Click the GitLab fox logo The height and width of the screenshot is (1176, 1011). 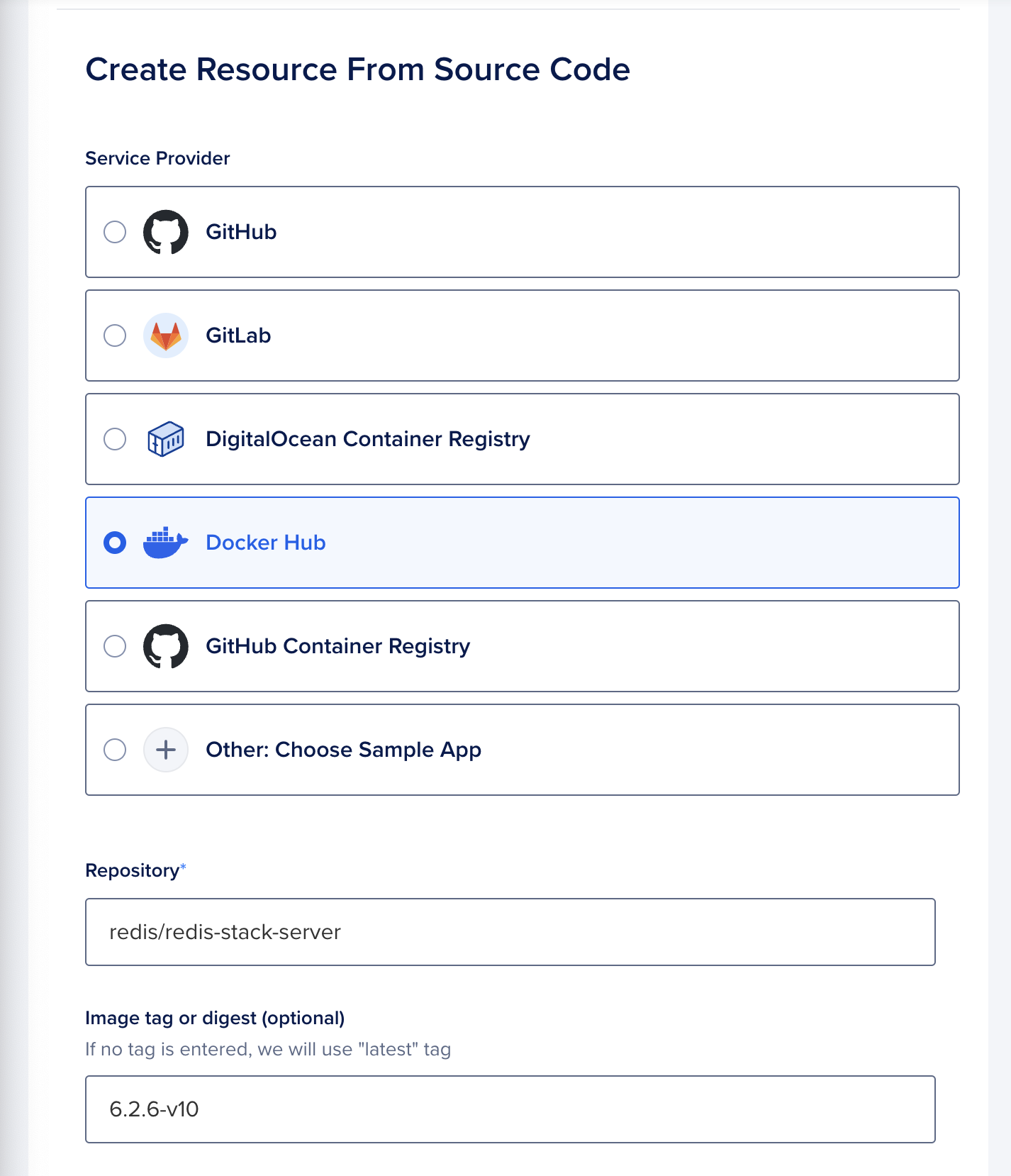(x=167, y=335)
